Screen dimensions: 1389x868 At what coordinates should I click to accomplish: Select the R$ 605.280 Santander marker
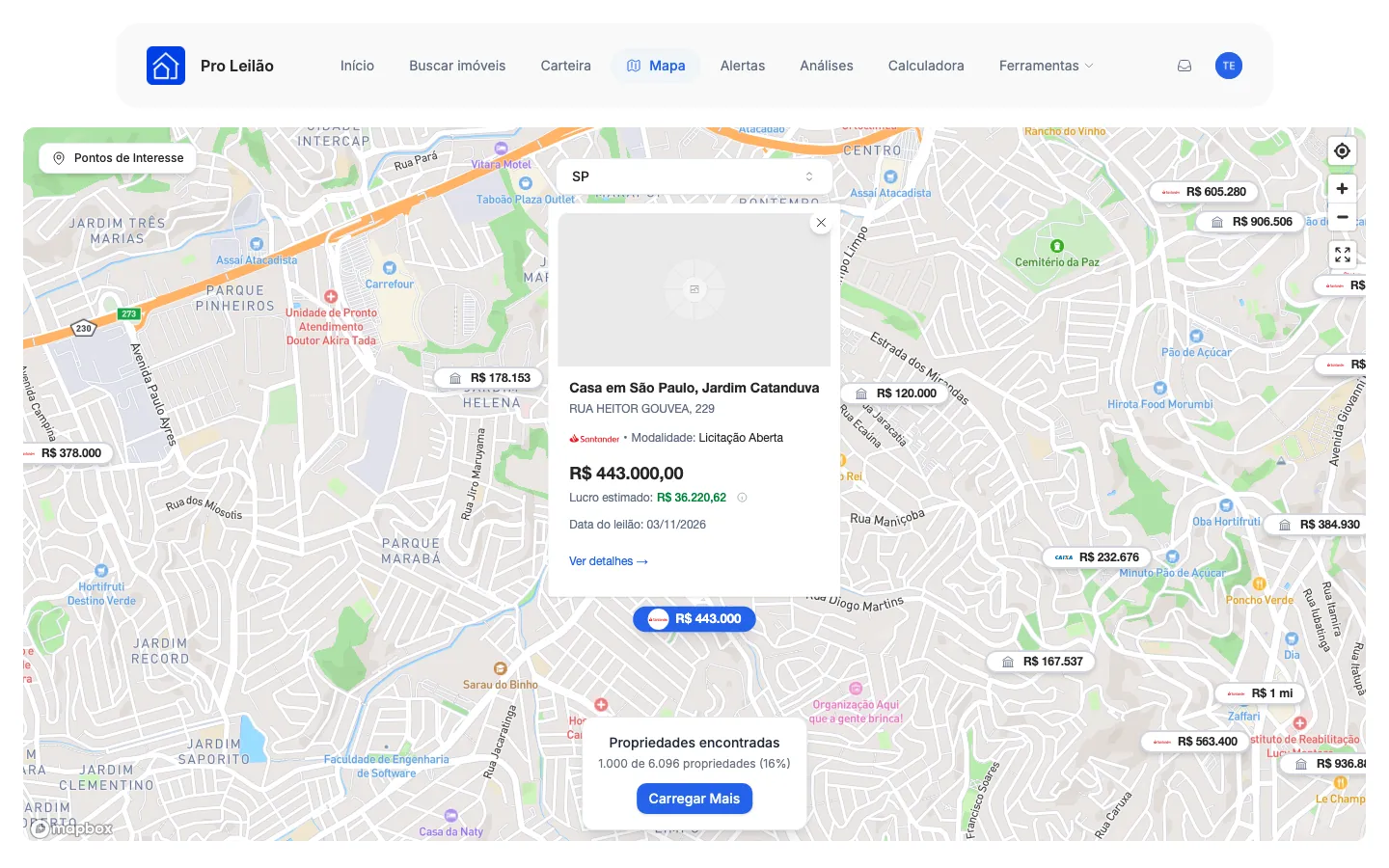1204,192
